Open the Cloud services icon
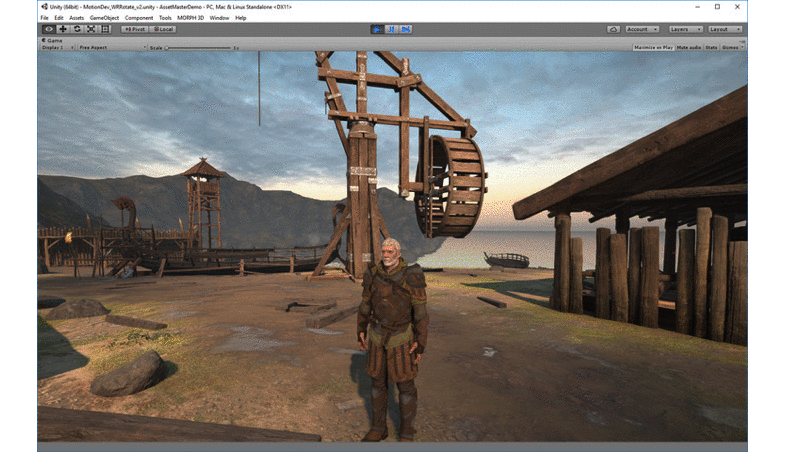This screenshot has height=452, width=785. (x=613, y=30)
